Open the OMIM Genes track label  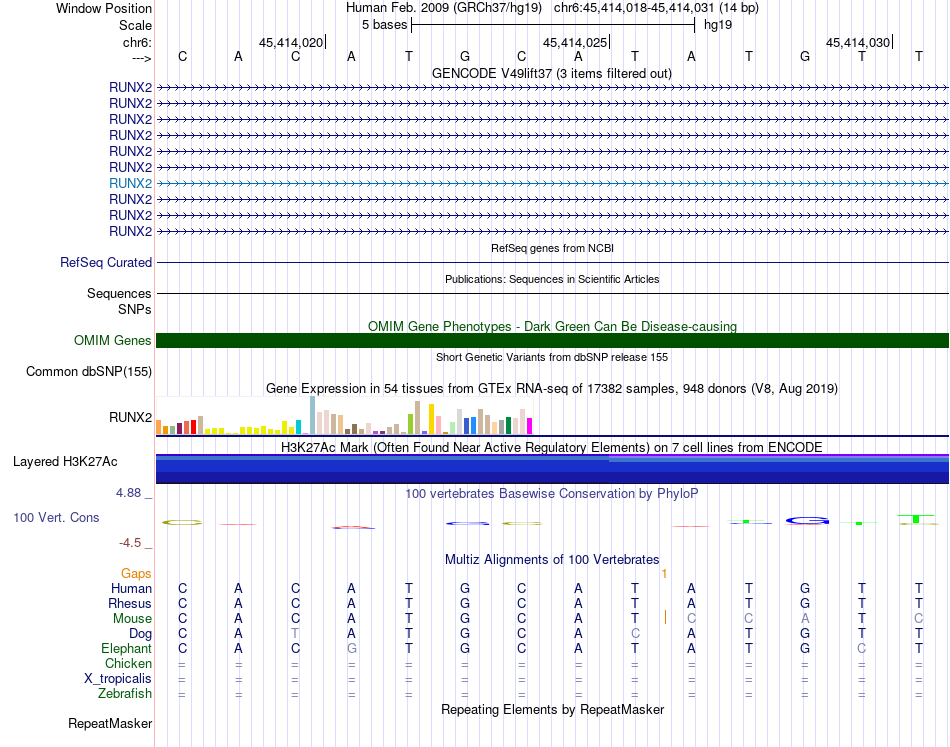pos(112,340)
